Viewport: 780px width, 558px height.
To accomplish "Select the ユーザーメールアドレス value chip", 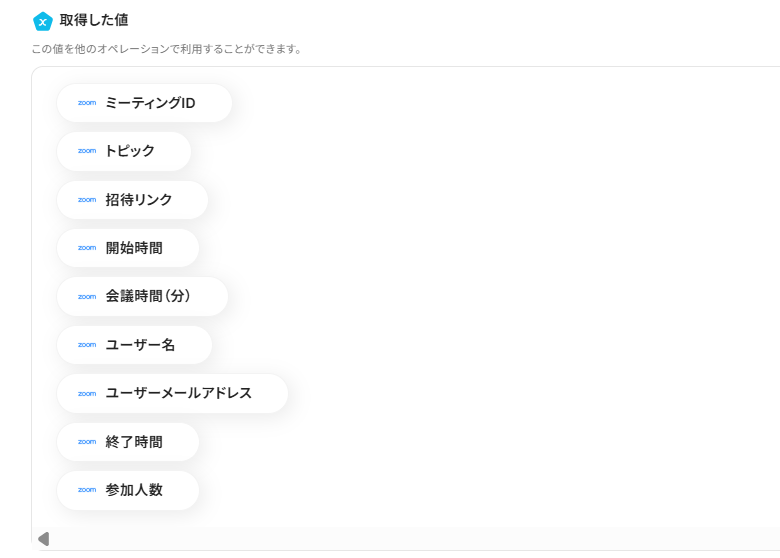I will click(x=173, y=393).
